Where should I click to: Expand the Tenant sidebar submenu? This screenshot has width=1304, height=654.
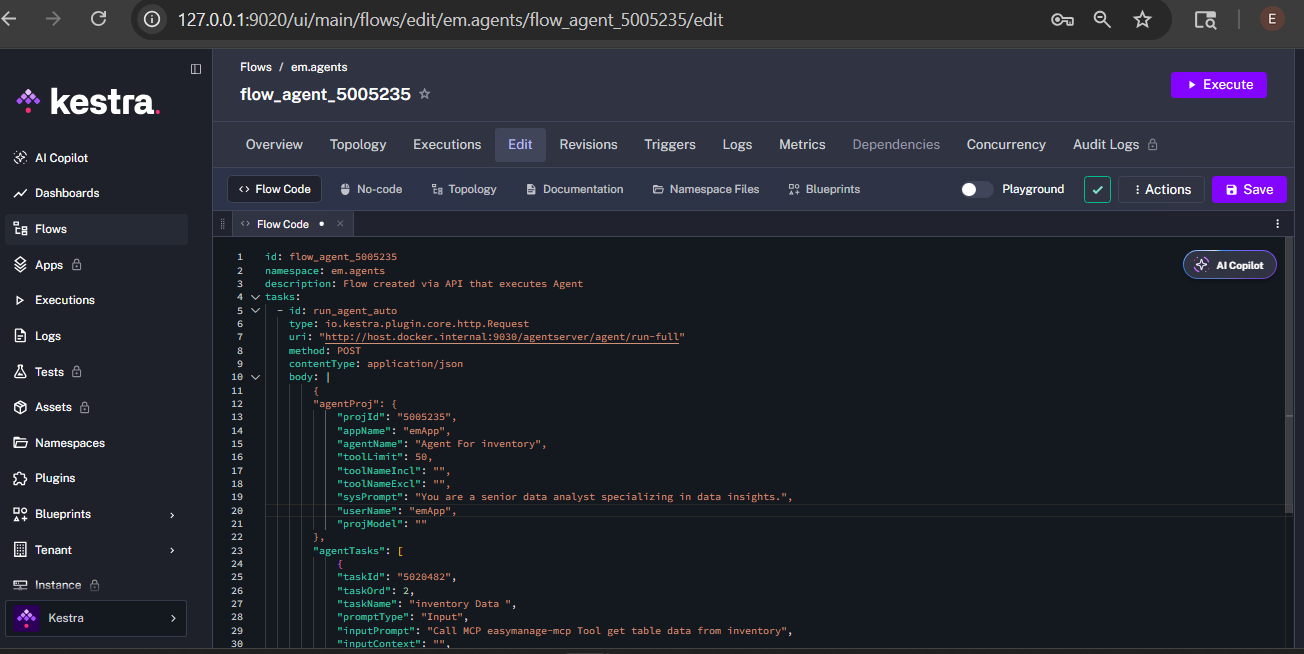click(172, 550)
